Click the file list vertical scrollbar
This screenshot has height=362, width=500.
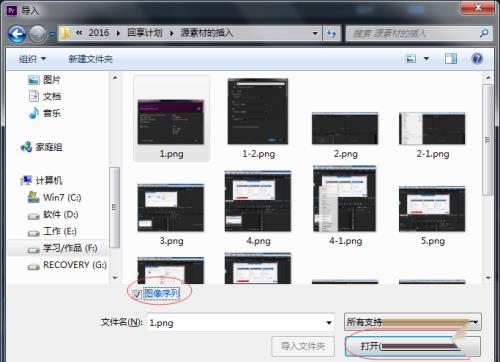(488, 140)
